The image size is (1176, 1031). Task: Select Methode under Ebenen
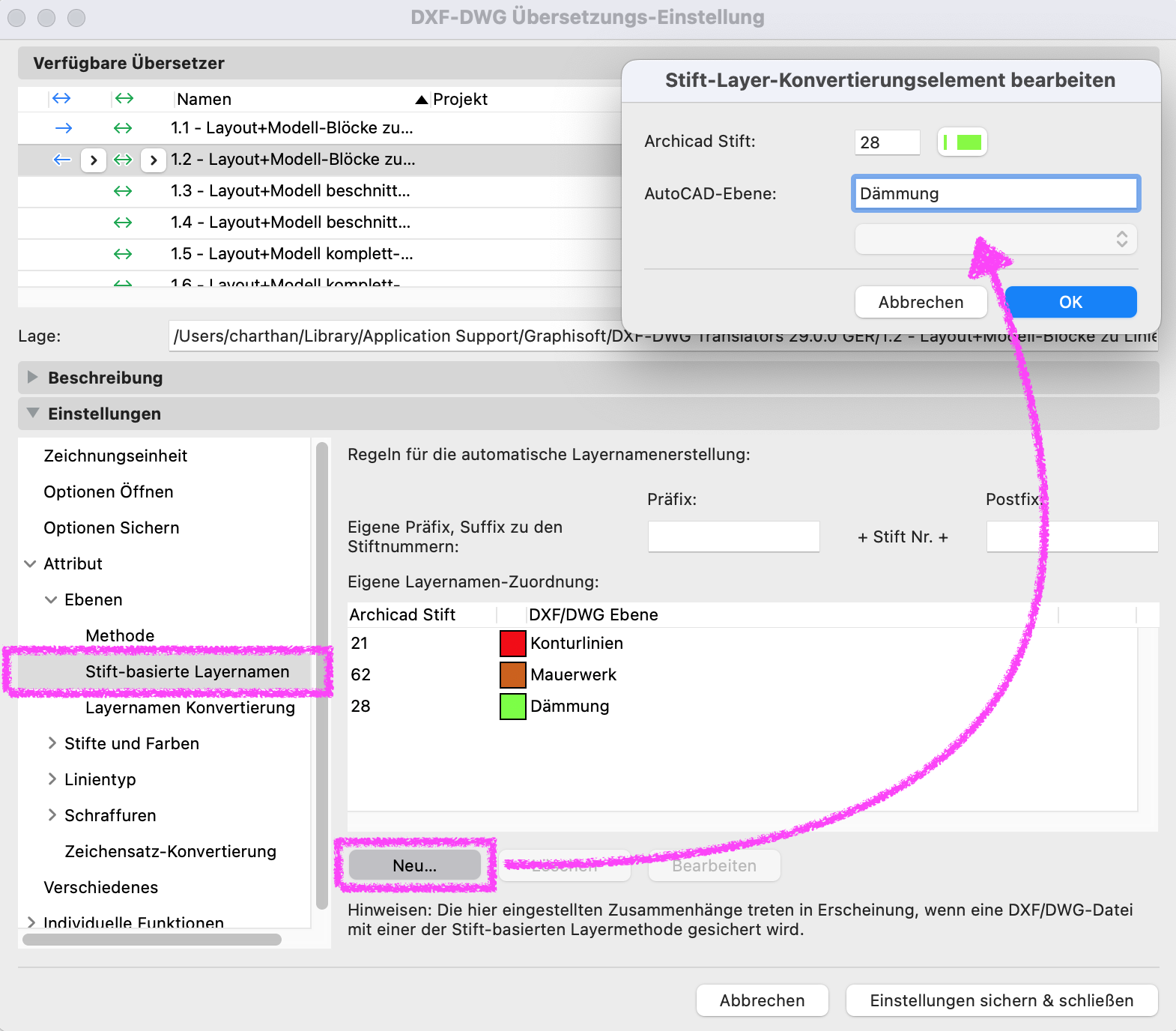coord(120,635)
